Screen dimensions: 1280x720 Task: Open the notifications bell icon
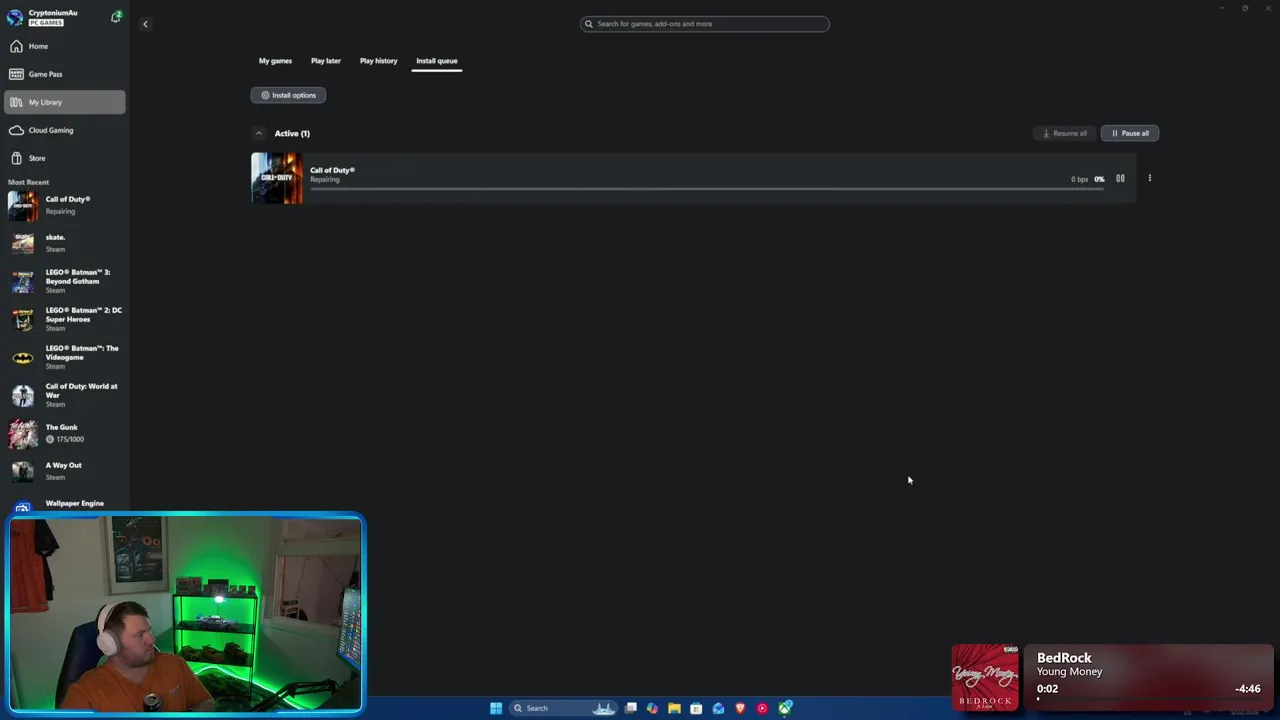pos(116,17)
